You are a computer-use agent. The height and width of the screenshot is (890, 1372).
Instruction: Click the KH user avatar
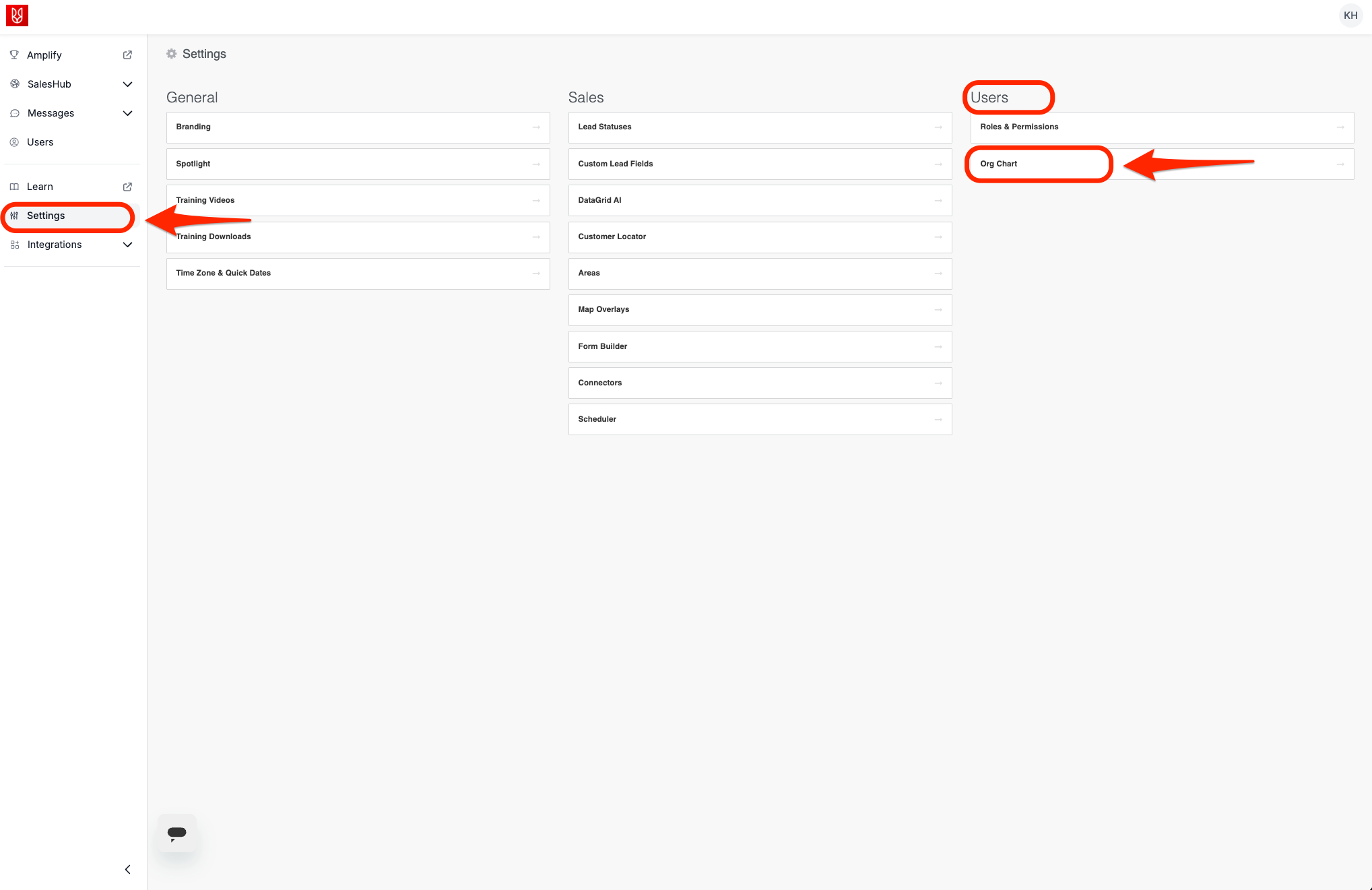click(x=1350, y=15)
